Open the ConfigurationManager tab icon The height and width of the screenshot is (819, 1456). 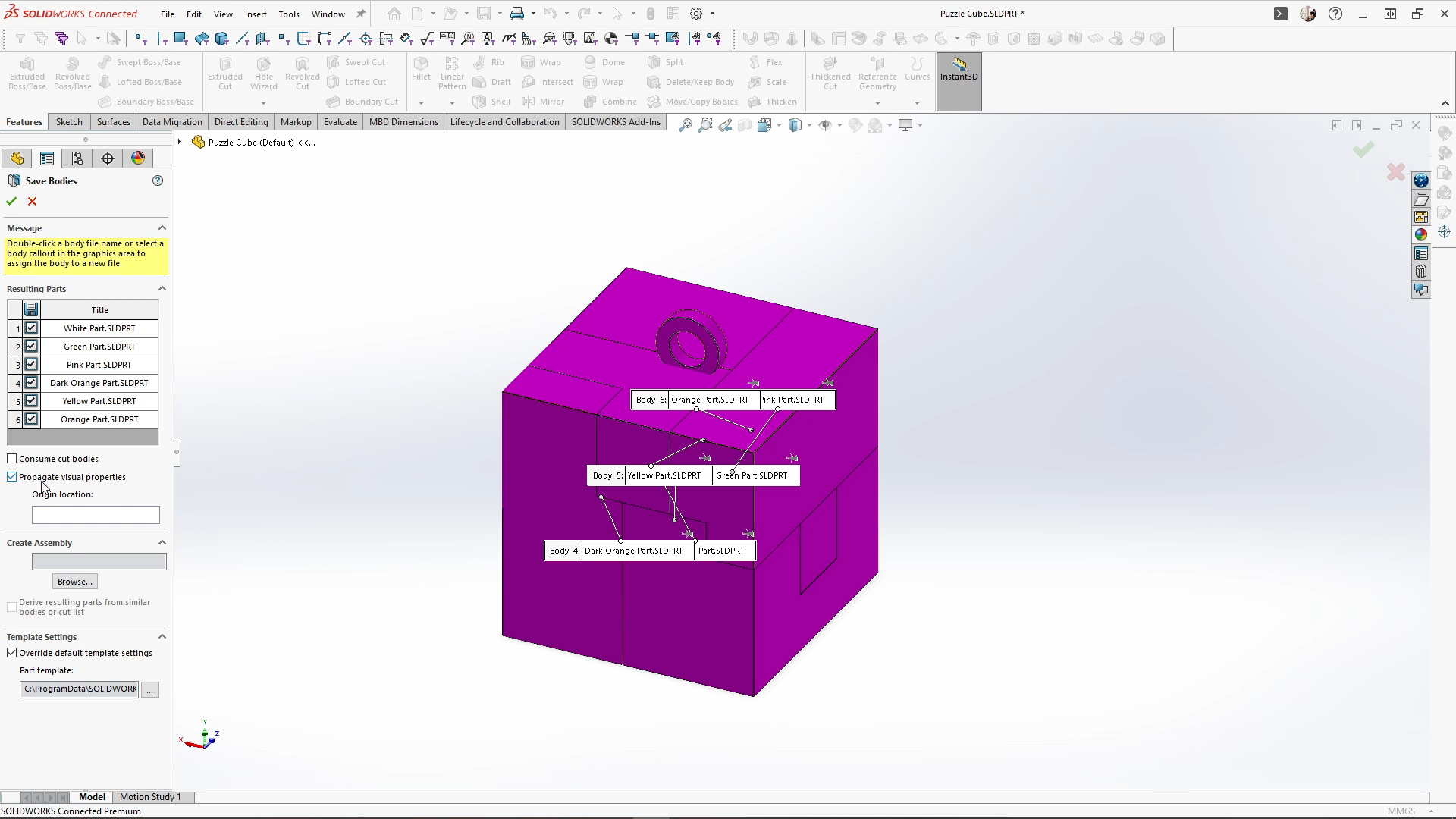coord(77,158)
